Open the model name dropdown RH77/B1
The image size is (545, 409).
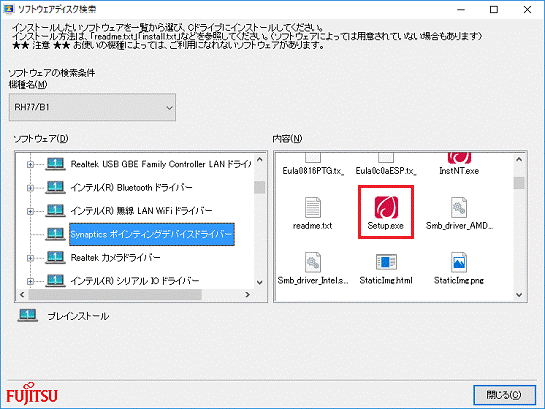92,107
